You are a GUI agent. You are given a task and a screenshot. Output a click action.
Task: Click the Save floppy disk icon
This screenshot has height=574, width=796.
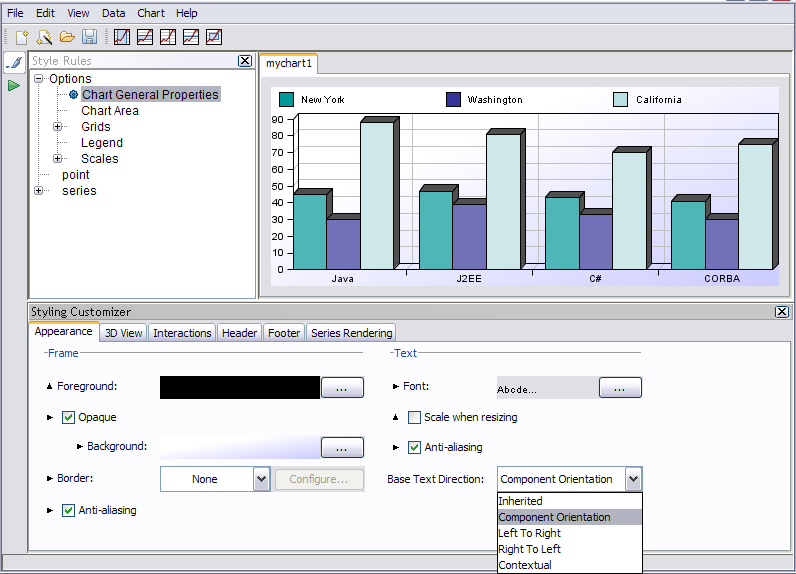point(89,37)
